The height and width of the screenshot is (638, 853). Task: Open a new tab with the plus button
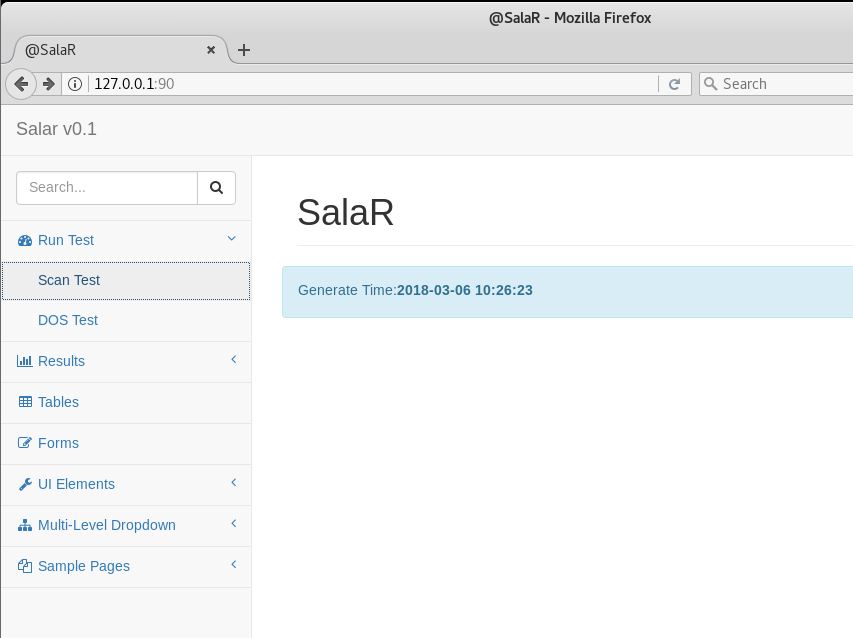pyautogui.click(x=244, y=50)
